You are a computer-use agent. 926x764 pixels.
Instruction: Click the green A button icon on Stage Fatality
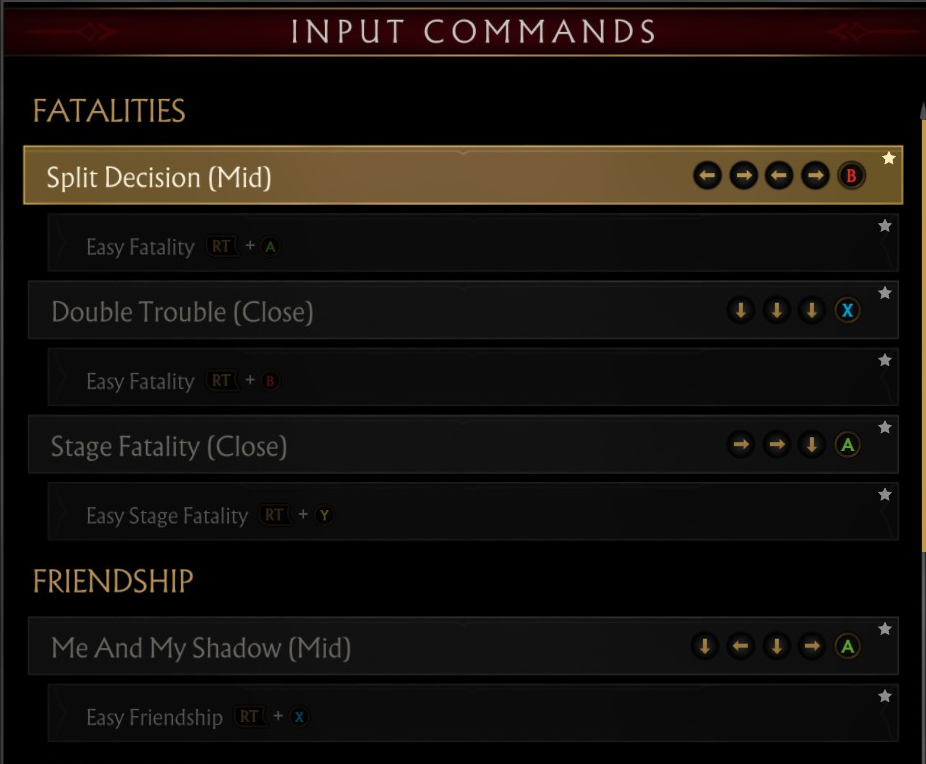(847, 445)
